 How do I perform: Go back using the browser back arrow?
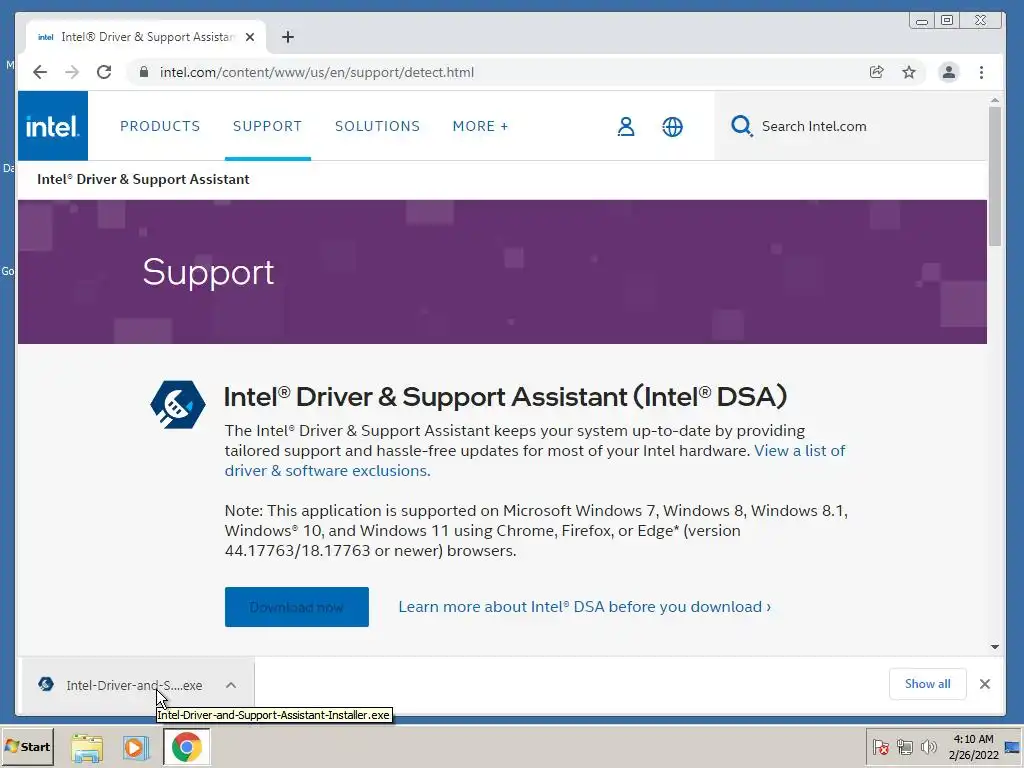[40, 72]
